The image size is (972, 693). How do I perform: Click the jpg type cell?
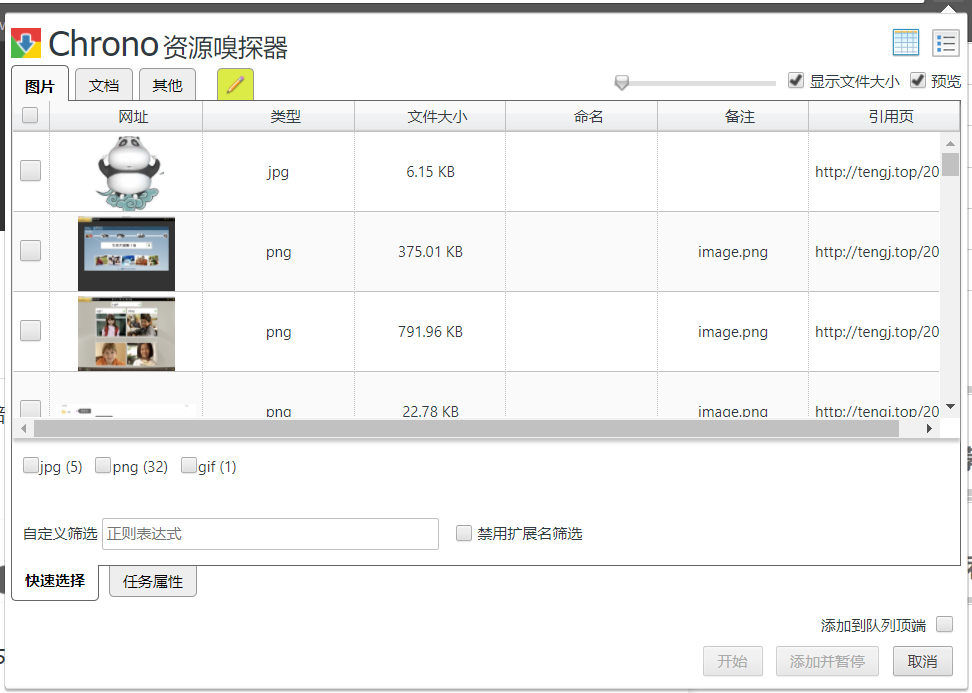[278, 172]
